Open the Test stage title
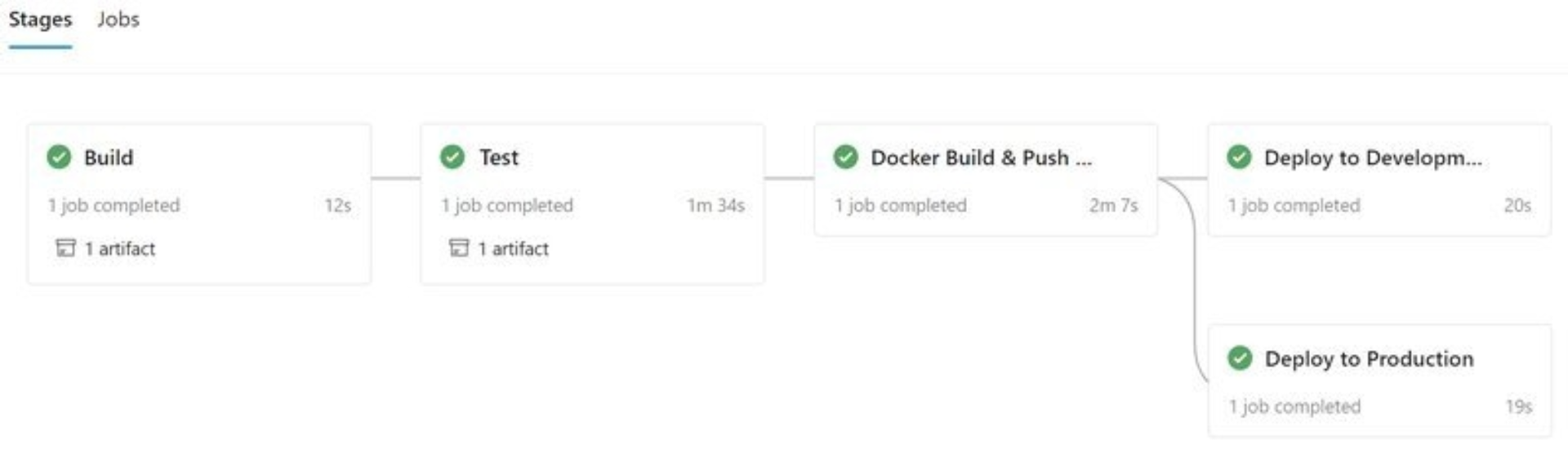1568x449 pixels. [x=498, y=158]
